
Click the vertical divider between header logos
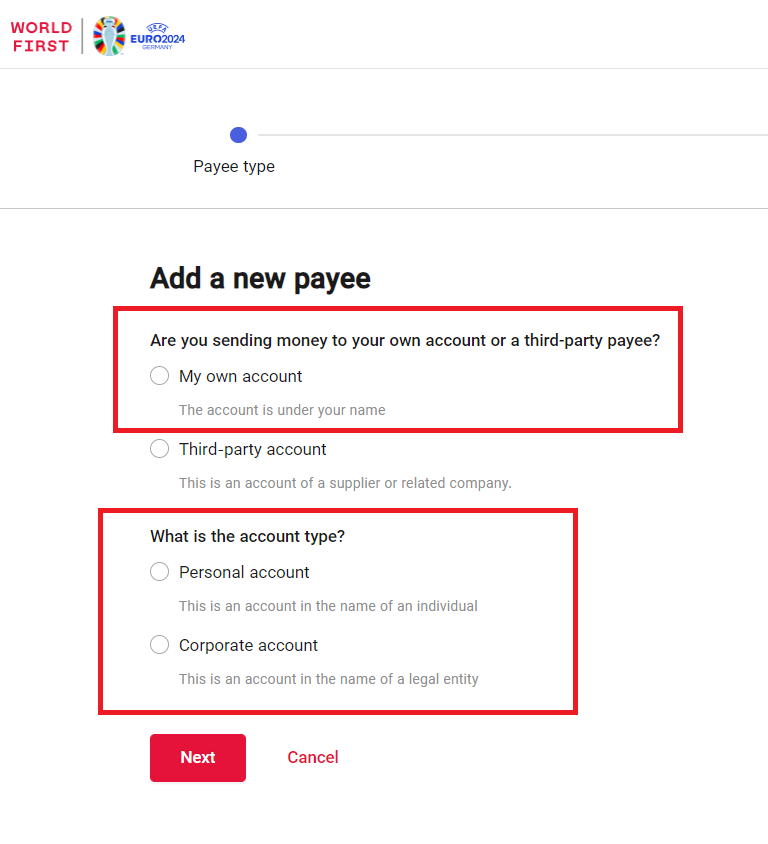pyautogui.click(x=82, y=36)
